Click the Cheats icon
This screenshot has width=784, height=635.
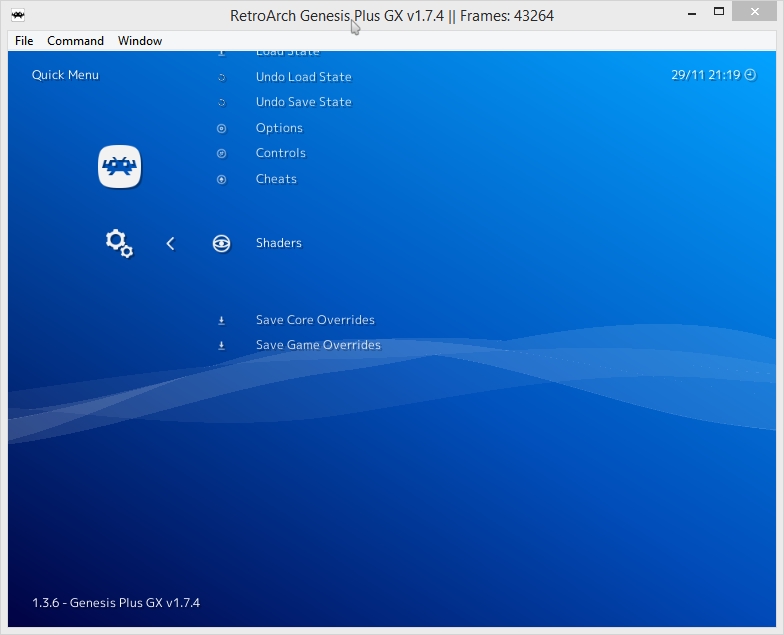click(x=222, y=180)
